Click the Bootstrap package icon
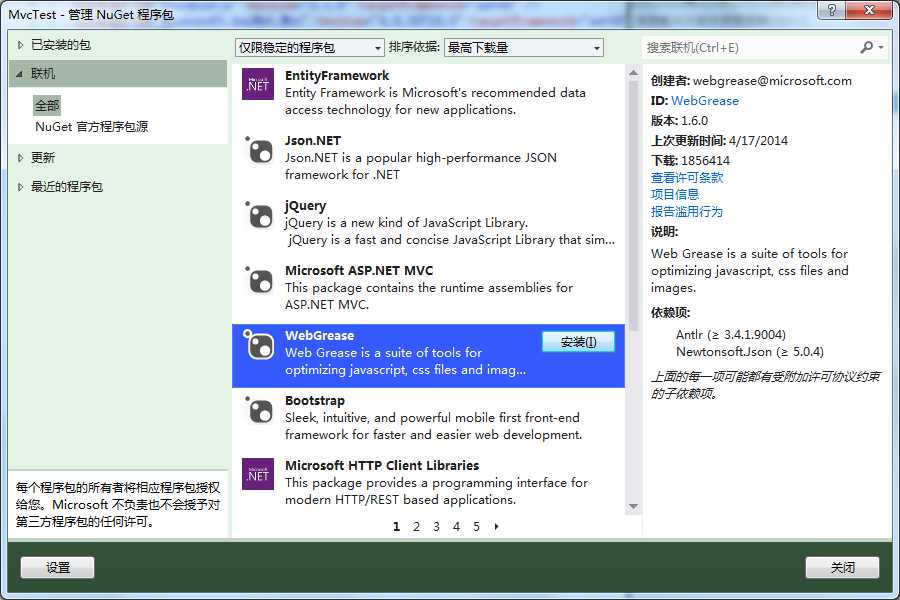900x600 pixels. [259, 411]
